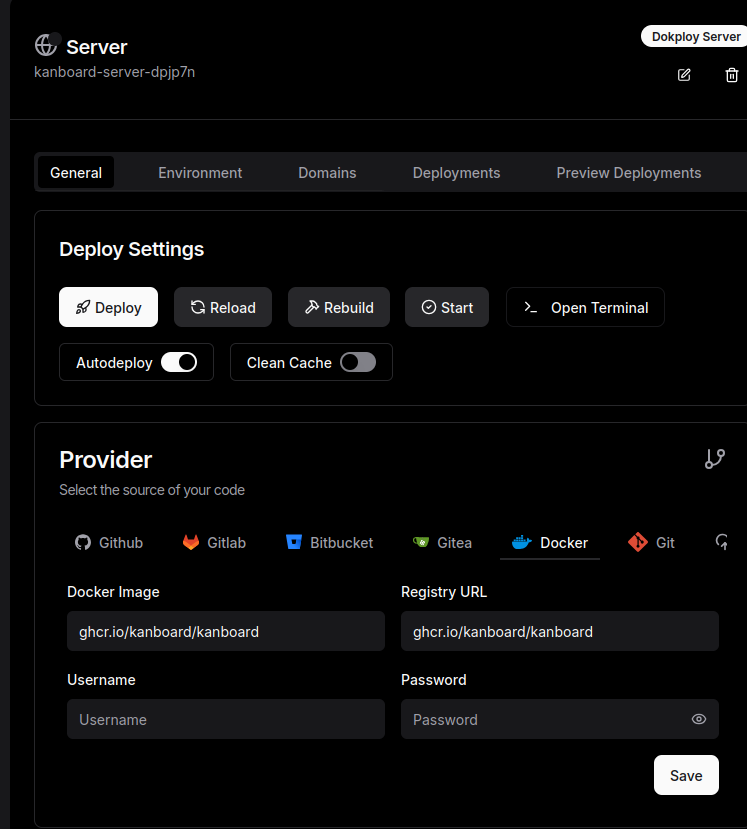The image size is (747, 829).
Task: Click the edit pencil icon for the server
Action: [x=684, y=74]
